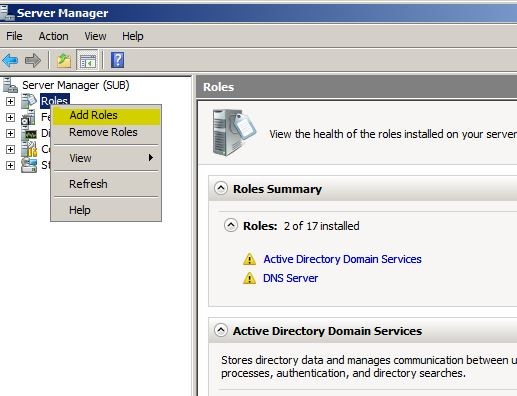
Task: Click the Diagnostics node icon in tree
Action: pyautogui.click(x=29, y=133)
